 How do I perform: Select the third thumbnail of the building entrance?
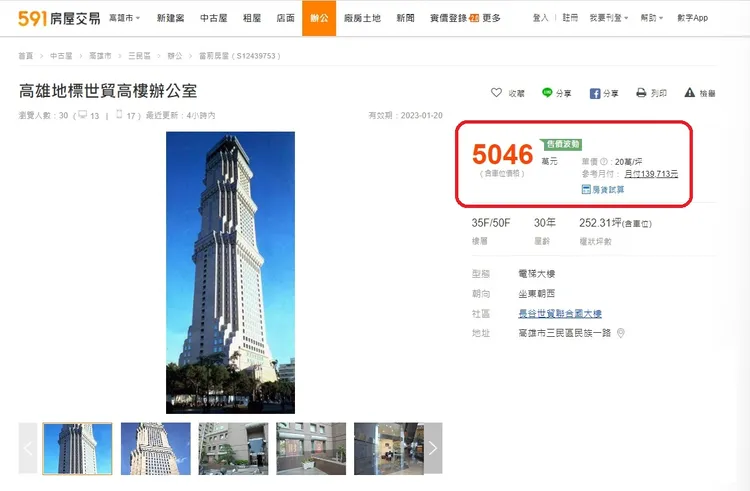click(x=233, y=448)
